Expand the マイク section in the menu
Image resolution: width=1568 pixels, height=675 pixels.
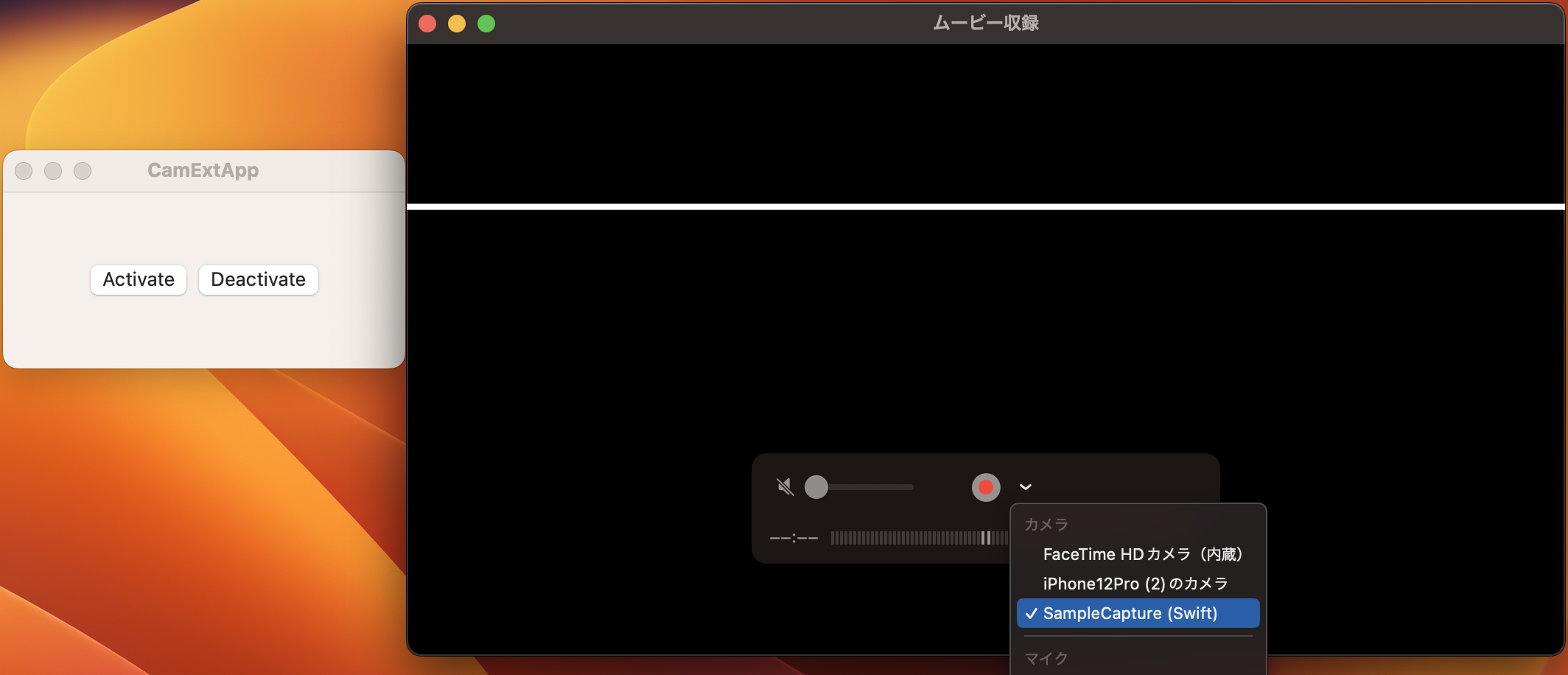(x=1045, y=658)
